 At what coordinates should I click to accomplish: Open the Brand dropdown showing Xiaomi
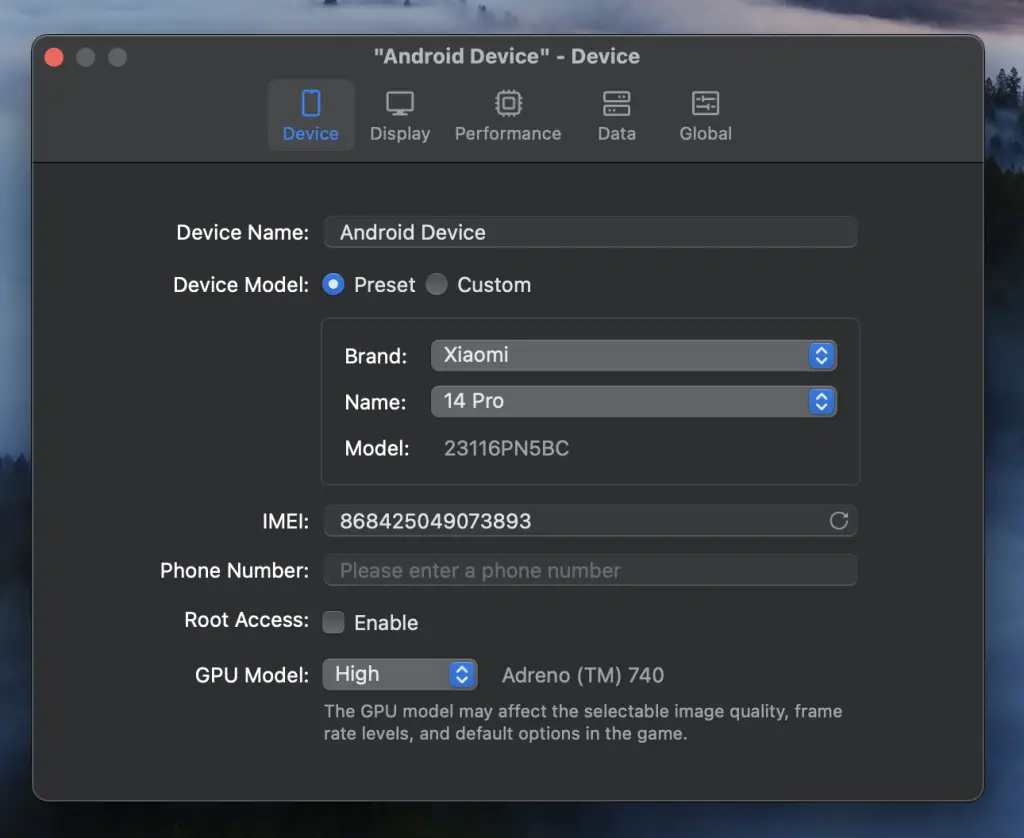633,355
